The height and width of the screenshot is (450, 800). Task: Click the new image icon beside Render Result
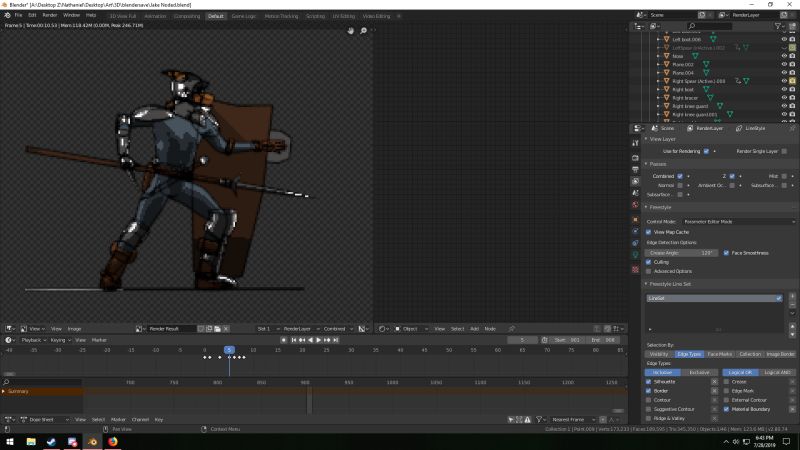(x=209, y=329)
